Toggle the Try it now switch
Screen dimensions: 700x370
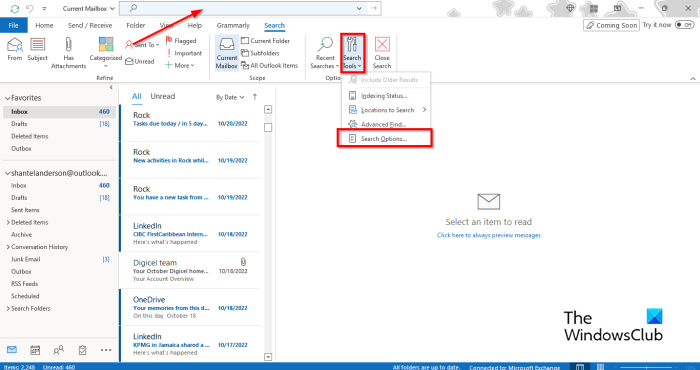point(684,25)
